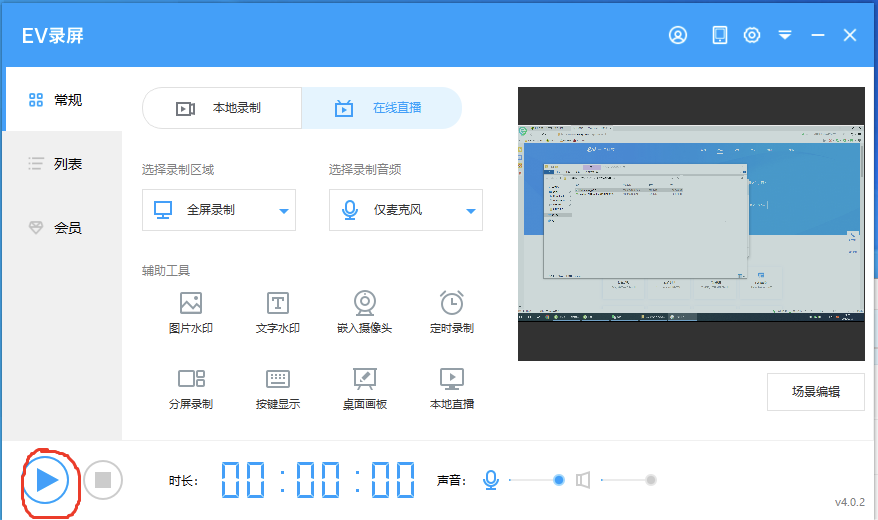This screenshot has width=878, height=520.
Task: Open the 文字水印 text watermark tool
Action: (x=278, y=312)
